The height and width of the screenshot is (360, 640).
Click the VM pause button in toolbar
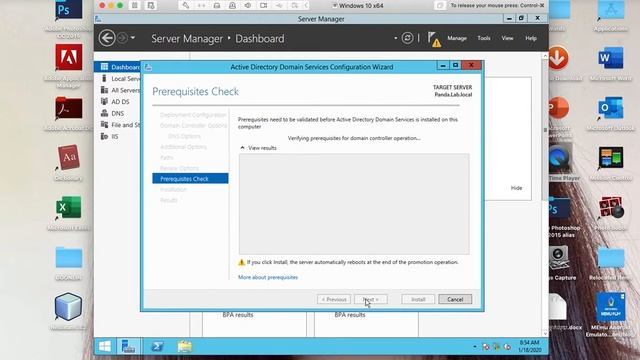point(134,5)
